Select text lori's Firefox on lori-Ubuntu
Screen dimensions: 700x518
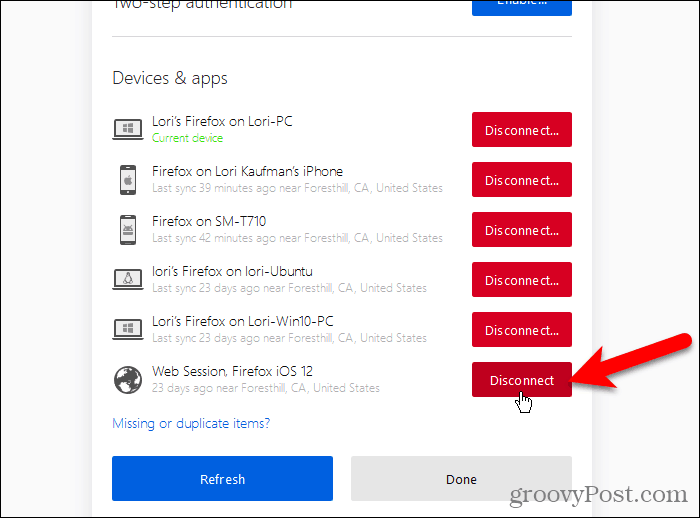click(232, 272)
